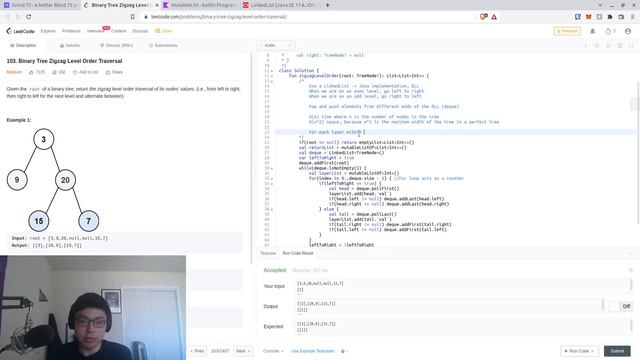
Task: Open the Kotlin language dropdown
Action: pos(276,45)
